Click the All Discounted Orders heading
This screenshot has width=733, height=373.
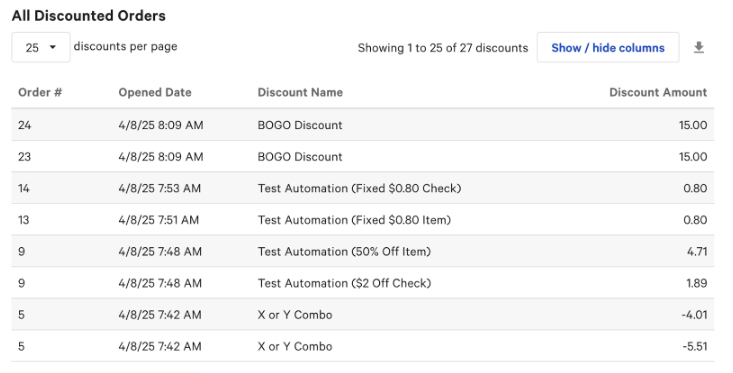pyautogui.click(x=89, y=15)
